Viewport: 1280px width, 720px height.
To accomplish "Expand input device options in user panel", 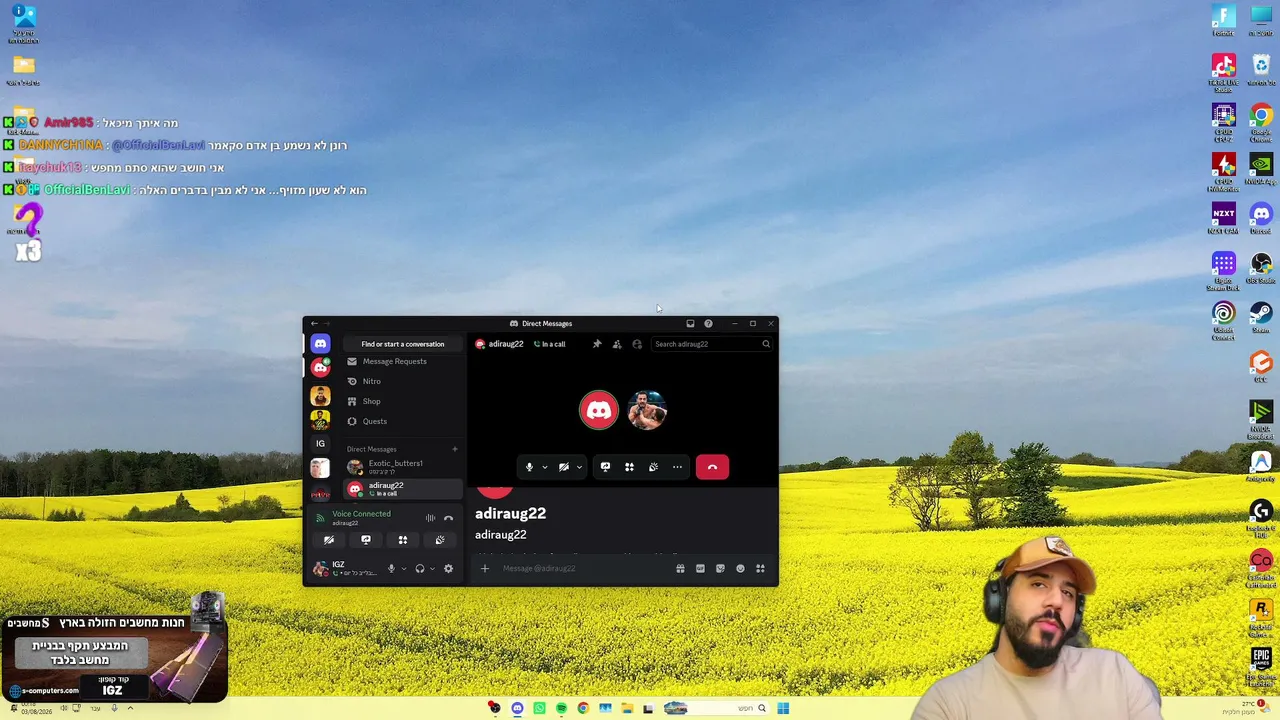I will click(x=404, y=569).
